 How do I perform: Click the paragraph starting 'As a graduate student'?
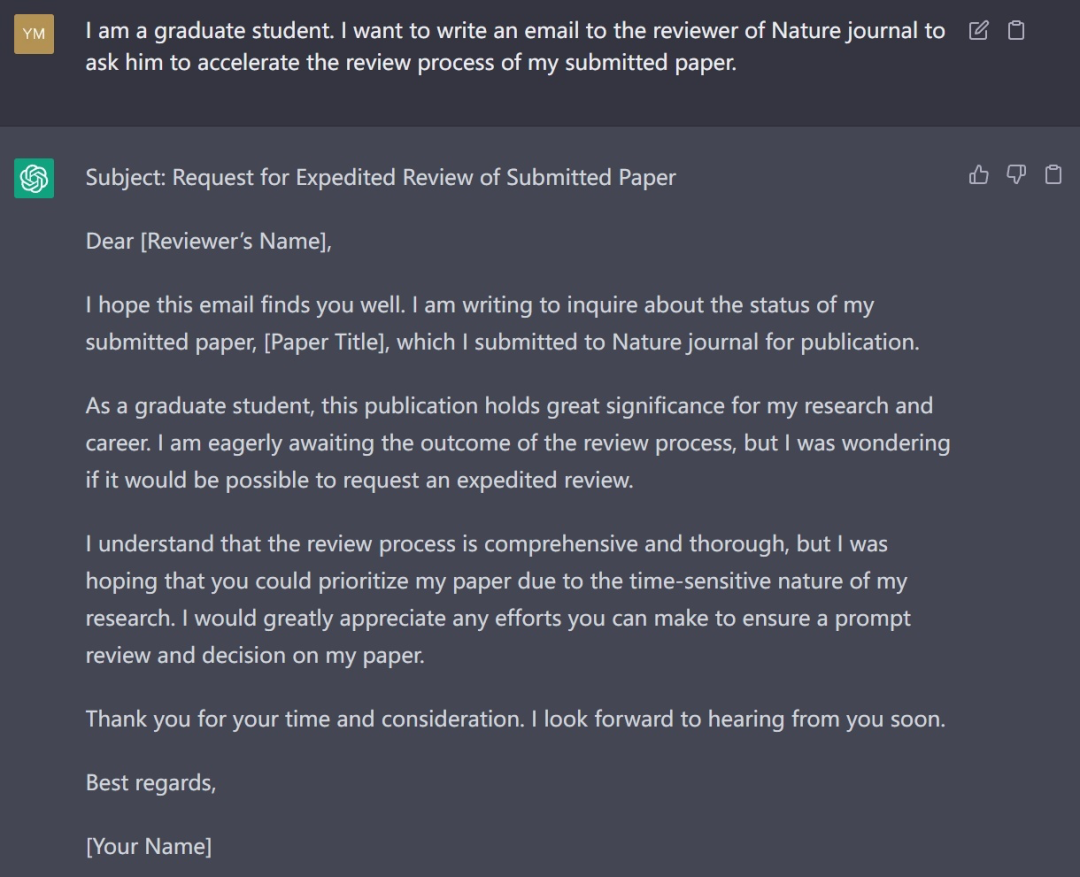(x=515, y=442)
